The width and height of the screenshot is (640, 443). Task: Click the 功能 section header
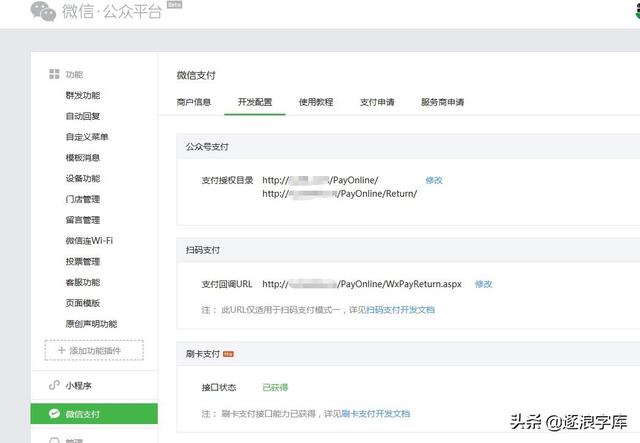pos(74,74)
